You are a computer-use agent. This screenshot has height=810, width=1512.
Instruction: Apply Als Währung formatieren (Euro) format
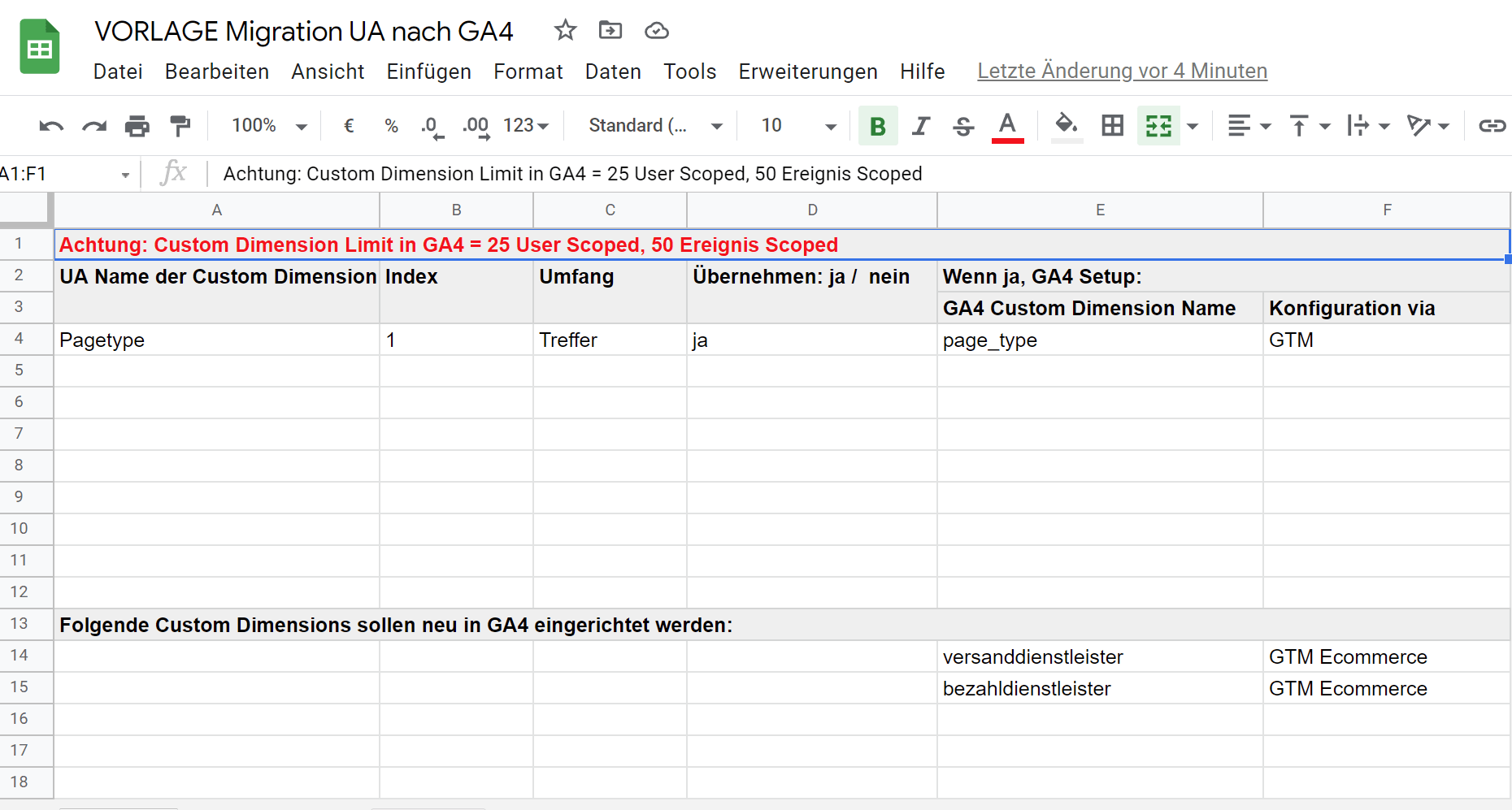(x=348, y=125)
